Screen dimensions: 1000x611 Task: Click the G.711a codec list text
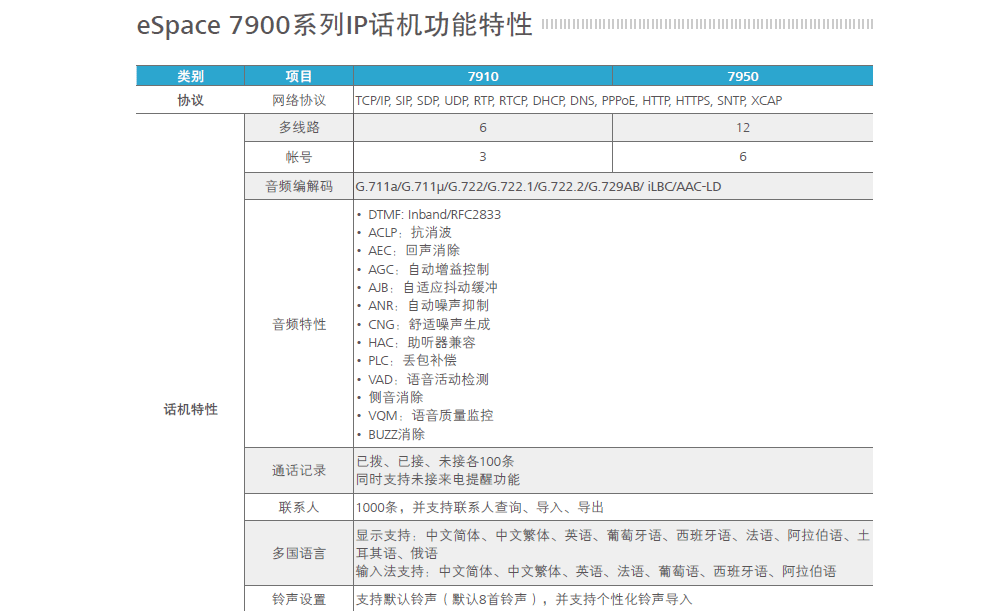[x=538, y=186]
